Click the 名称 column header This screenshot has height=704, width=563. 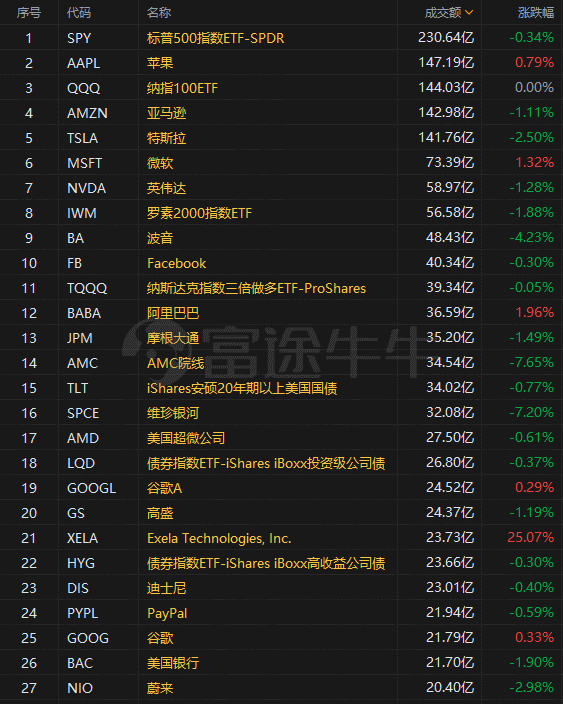click(159, 13)
